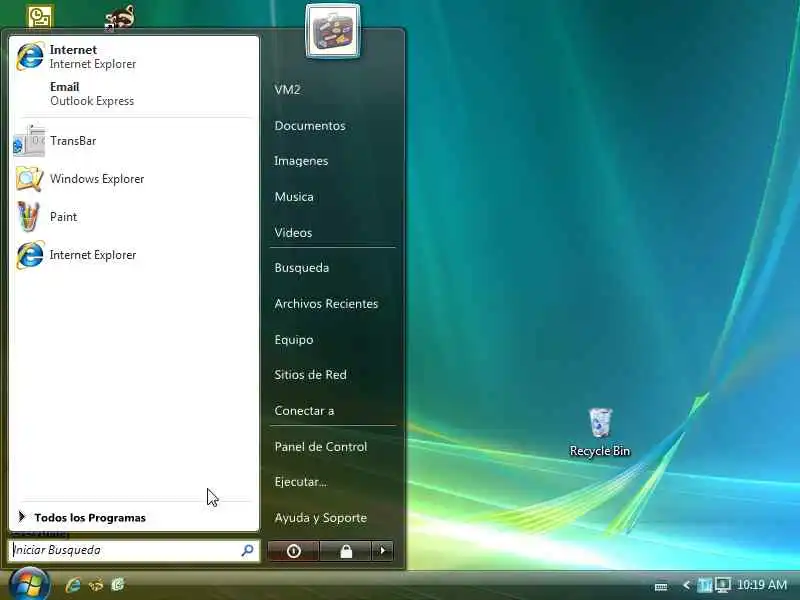800x600 pixels.
Task: Open the shutdown options arrow menu
Action: point(383,551)
